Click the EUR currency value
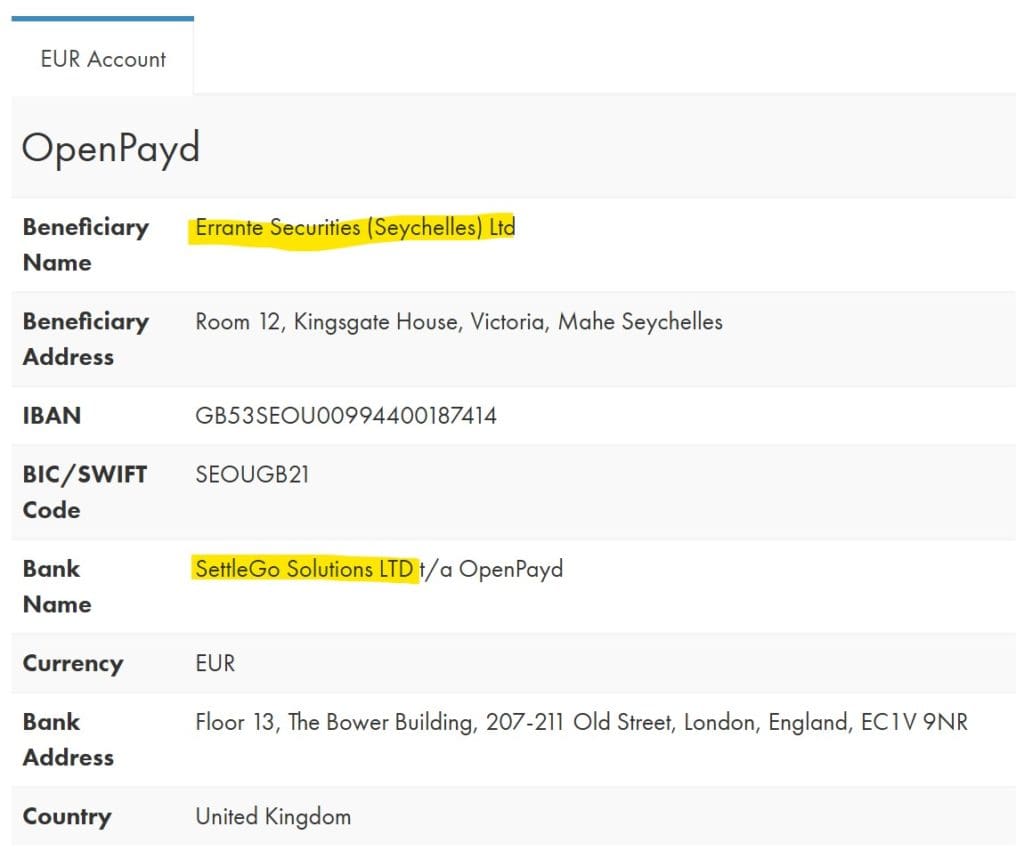The image size is (1024, 867). pos(215,664)
